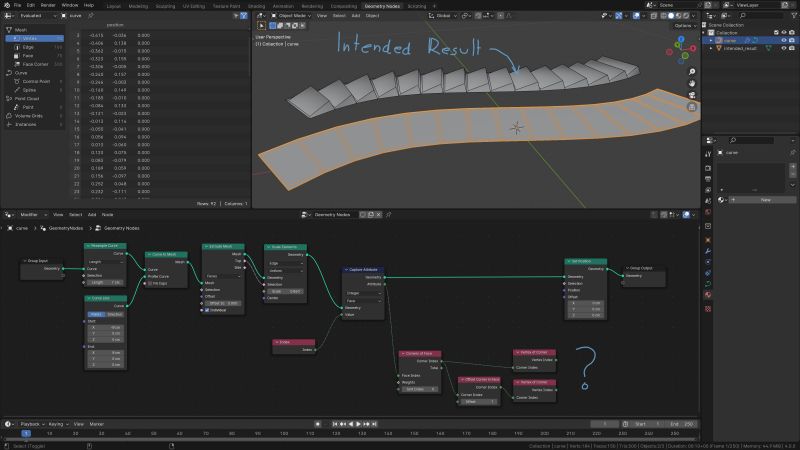Toggle proportional editing in the viewport header

pos(501,16)
